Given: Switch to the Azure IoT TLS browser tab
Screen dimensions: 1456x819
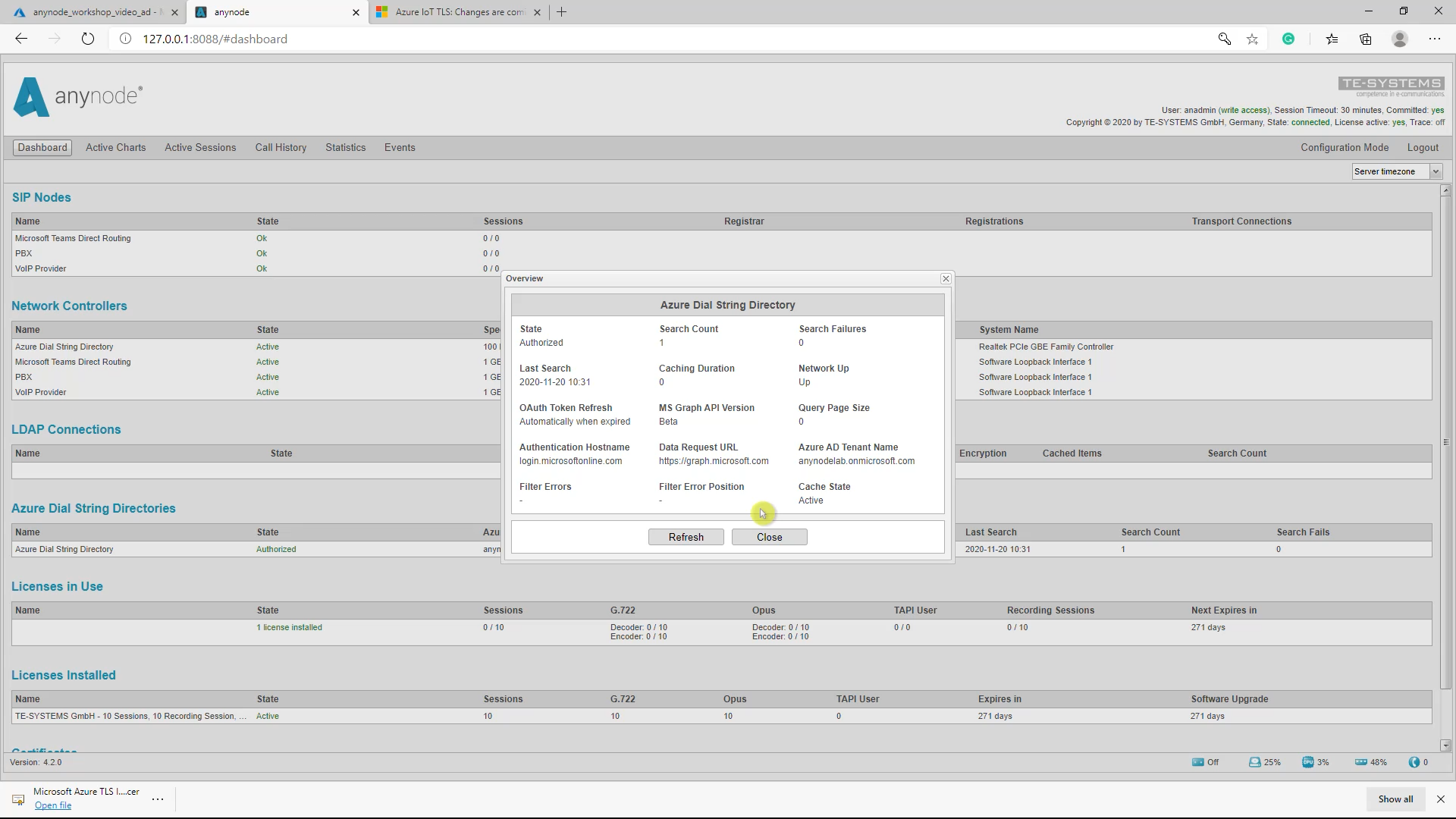Looking at the screenshot, I should point(459,12).
